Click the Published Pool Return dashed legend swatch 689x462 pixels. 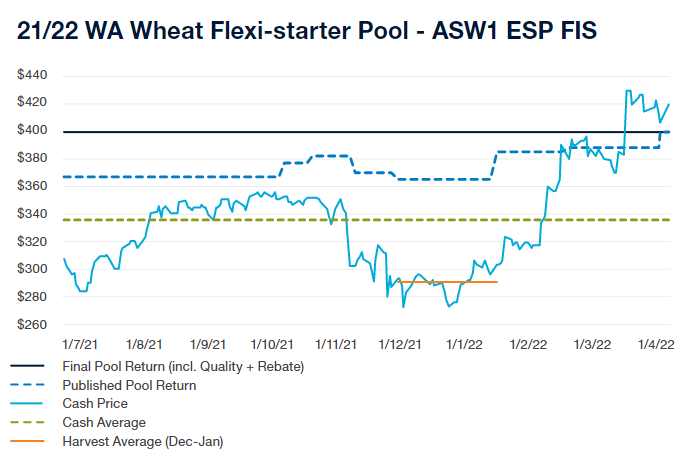30,385
